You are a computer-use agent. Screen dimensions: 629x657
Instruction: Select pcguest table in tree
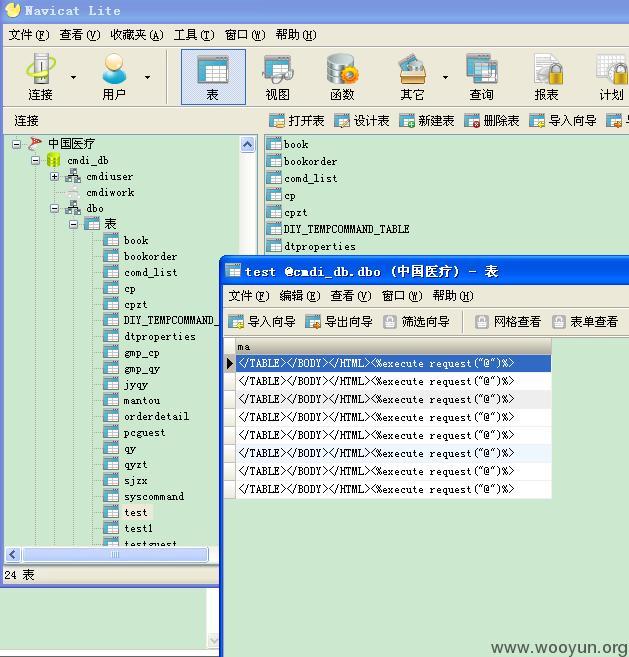144,432
